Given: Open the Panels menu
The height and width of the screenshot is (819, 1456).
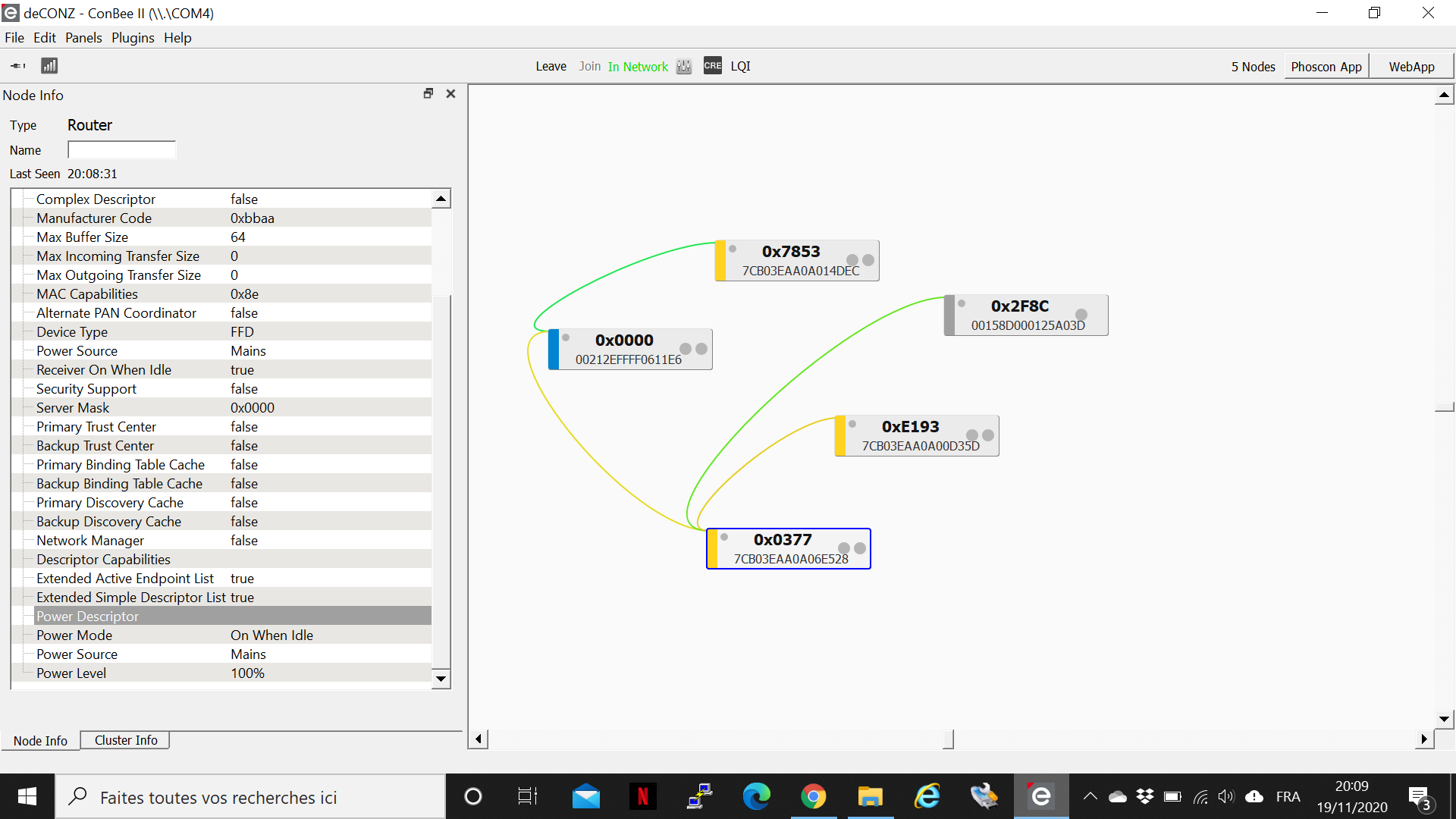Looking at the screenshot, I should [x=83, y=38].
